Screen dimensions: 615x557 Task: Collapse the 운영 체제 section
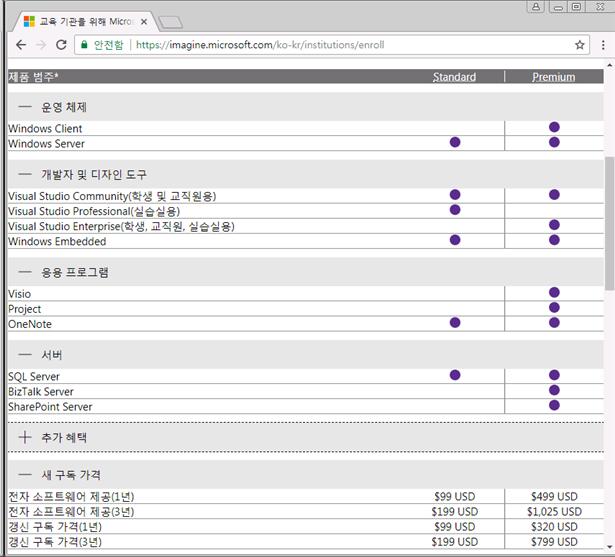(x=26, y=106)
